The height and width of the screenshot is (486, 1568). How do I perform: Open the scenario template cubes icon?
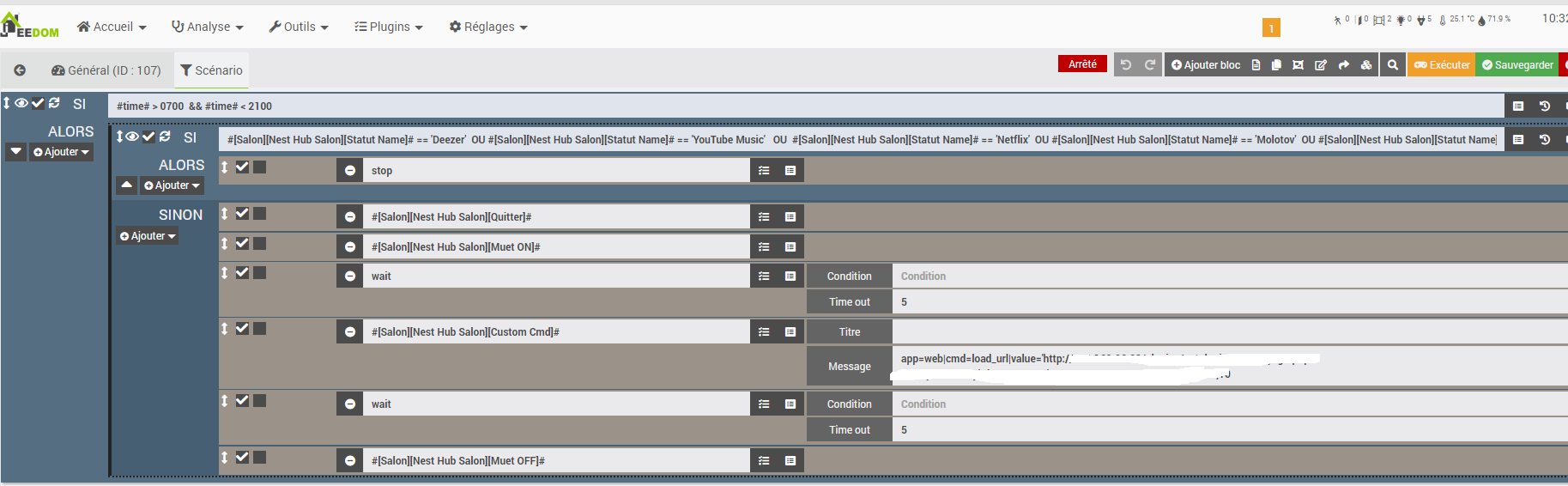click(1366, 64)
